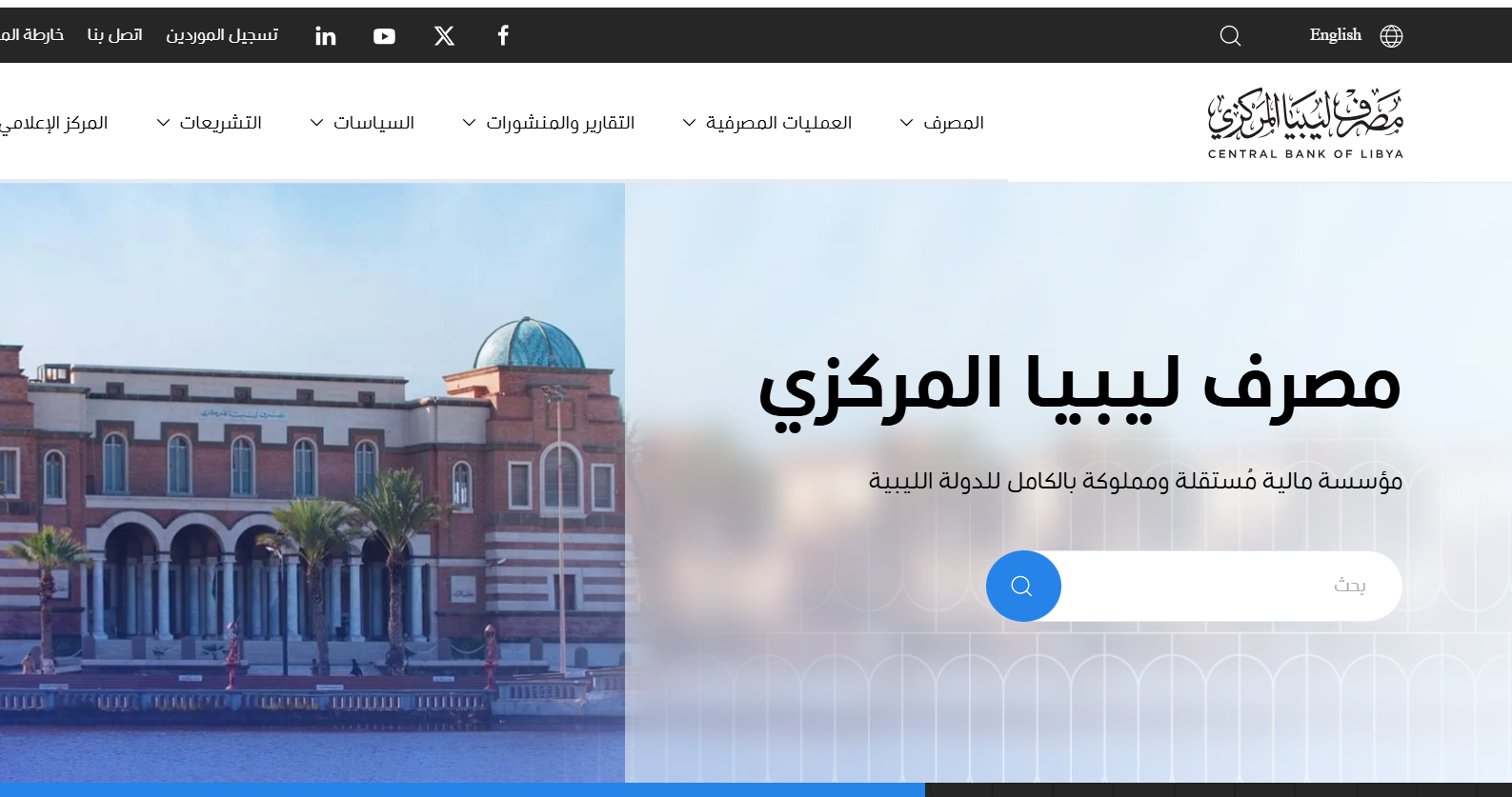Open the المركز الإعلامي menu
The height and width of the screenshot is (797, 1512).
click(x=54, y=123)
